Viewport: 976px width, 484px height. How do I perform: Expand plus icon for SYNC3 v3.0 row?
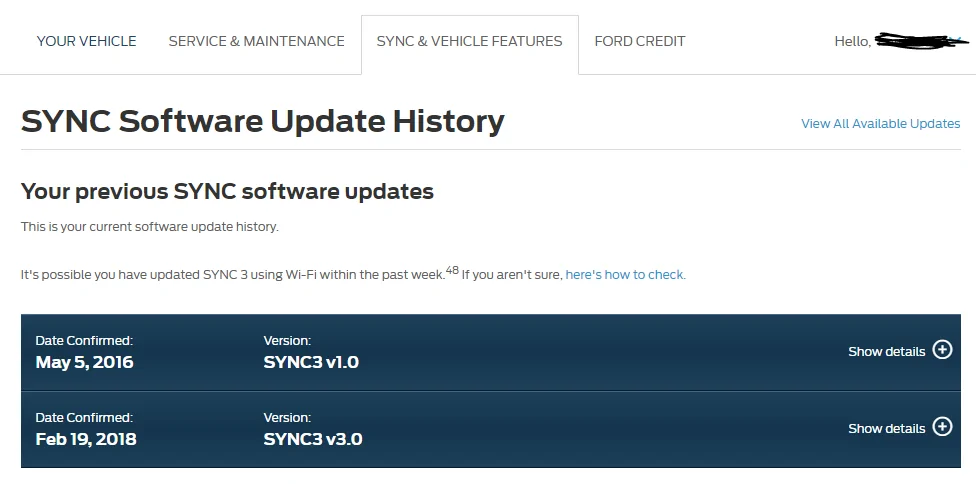click(942, 427)
